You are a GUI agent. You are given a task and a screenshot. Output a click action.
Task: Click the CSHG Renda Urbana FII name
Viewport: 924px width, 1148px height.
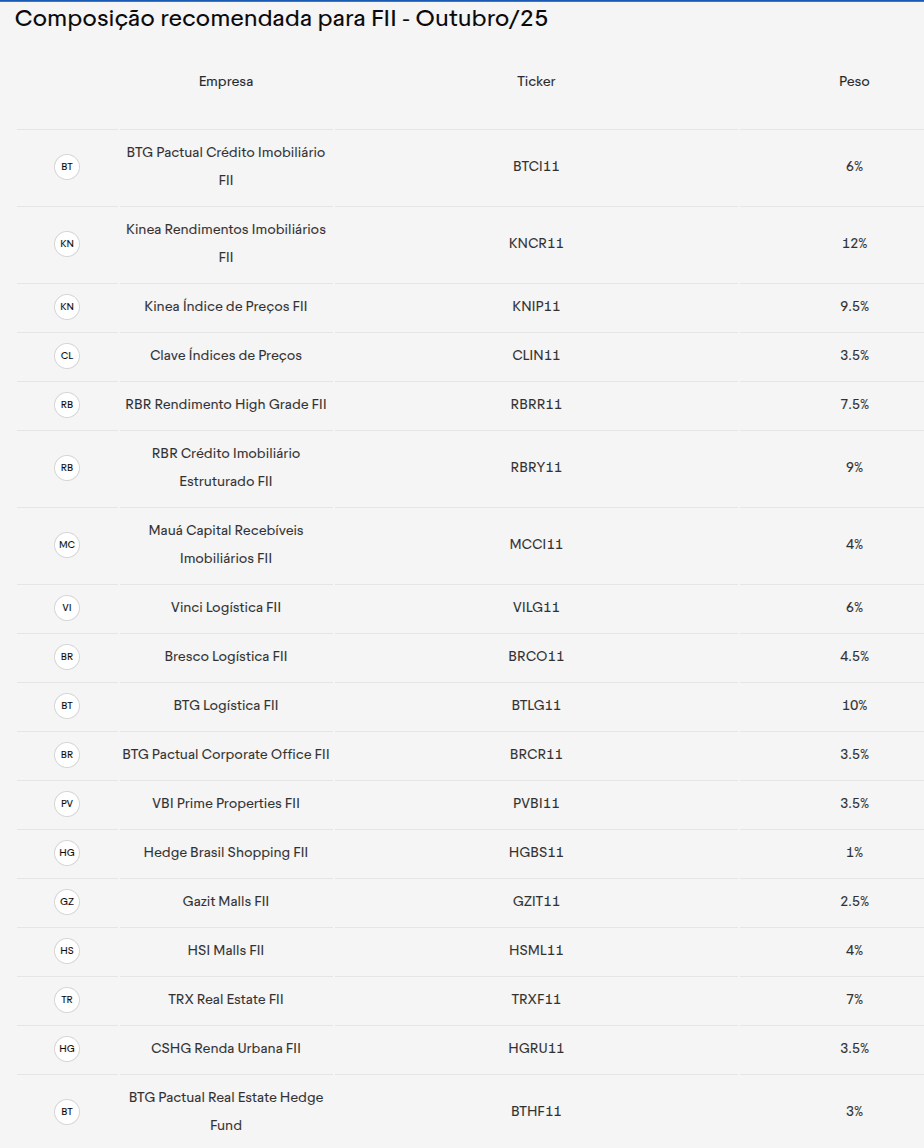click(226, 1049)
